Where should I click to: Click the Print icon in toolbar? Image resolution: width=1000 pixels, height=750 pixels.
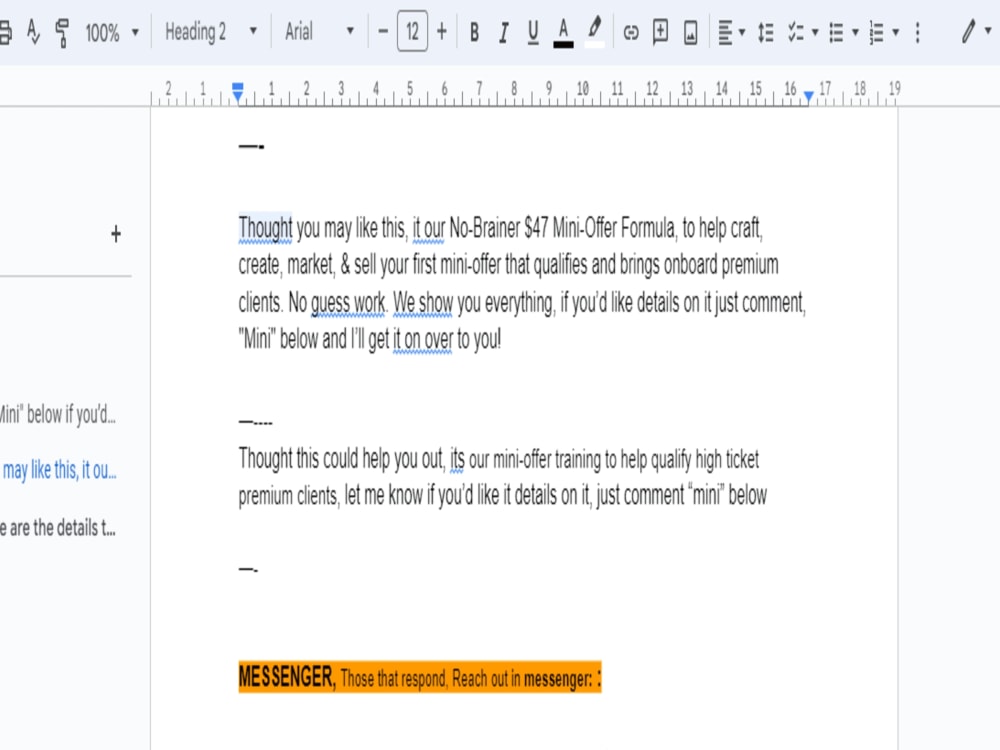(4, 31)
